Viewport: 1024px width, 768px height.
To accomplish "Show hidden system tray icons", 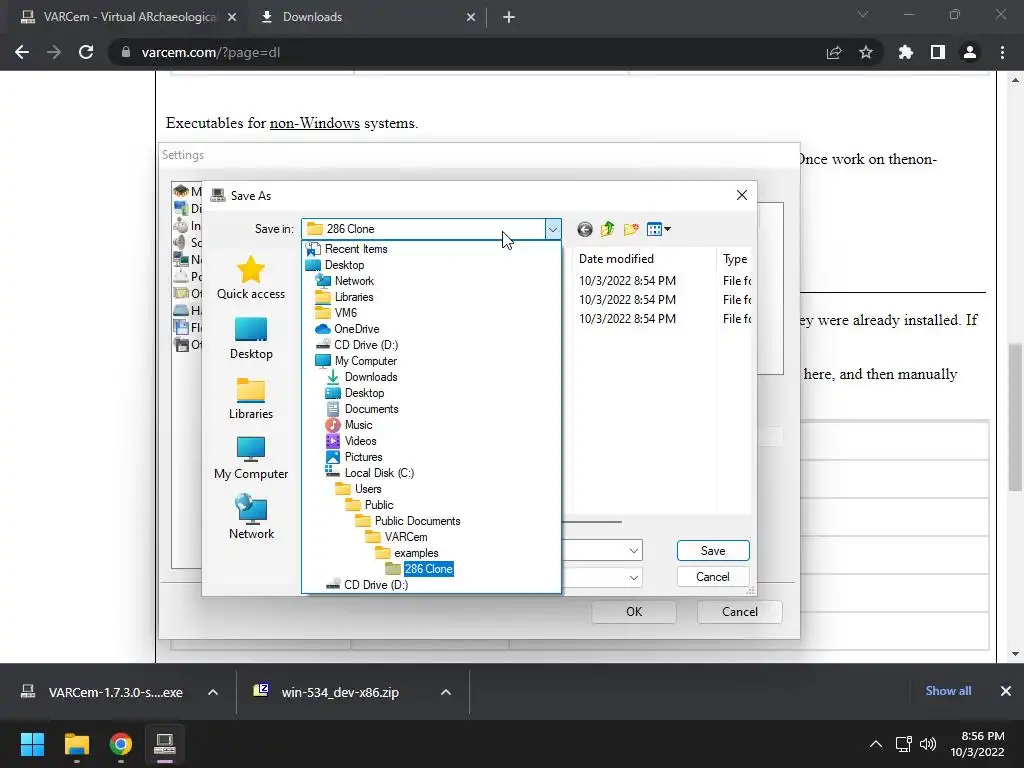I will tap(876, 744).
